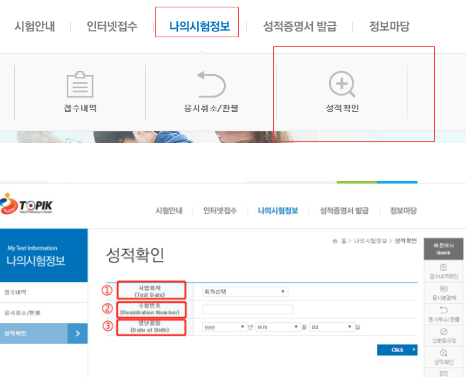Open the 성적확인 magnifier icon in the enlarged submenu
The width and height of the screenshot is (475, 381).
click(x=342, y=84)
